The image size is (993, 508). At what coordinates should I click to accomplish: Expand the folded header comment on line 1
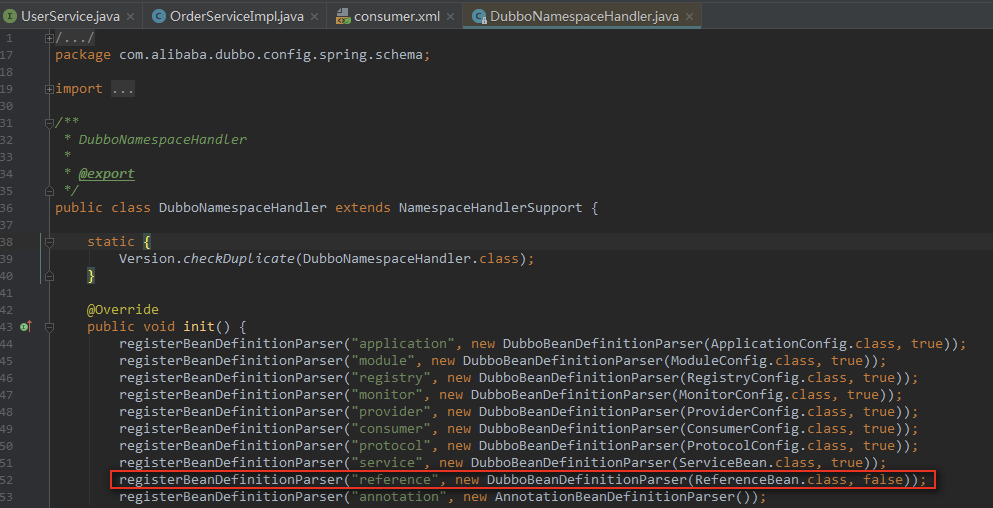point(49,39)
